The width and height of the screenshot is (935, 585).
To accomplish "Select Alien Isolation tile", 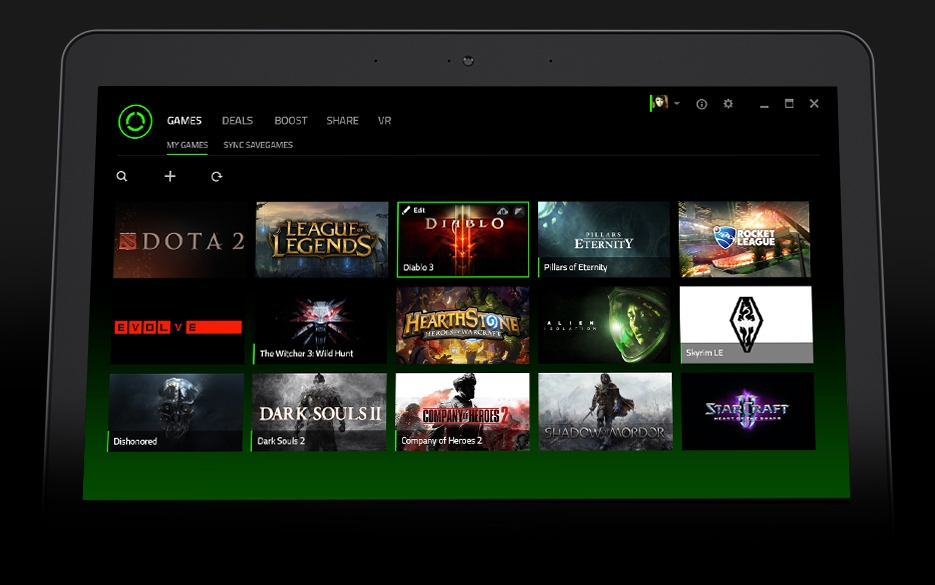I will [x=605, y=325].
